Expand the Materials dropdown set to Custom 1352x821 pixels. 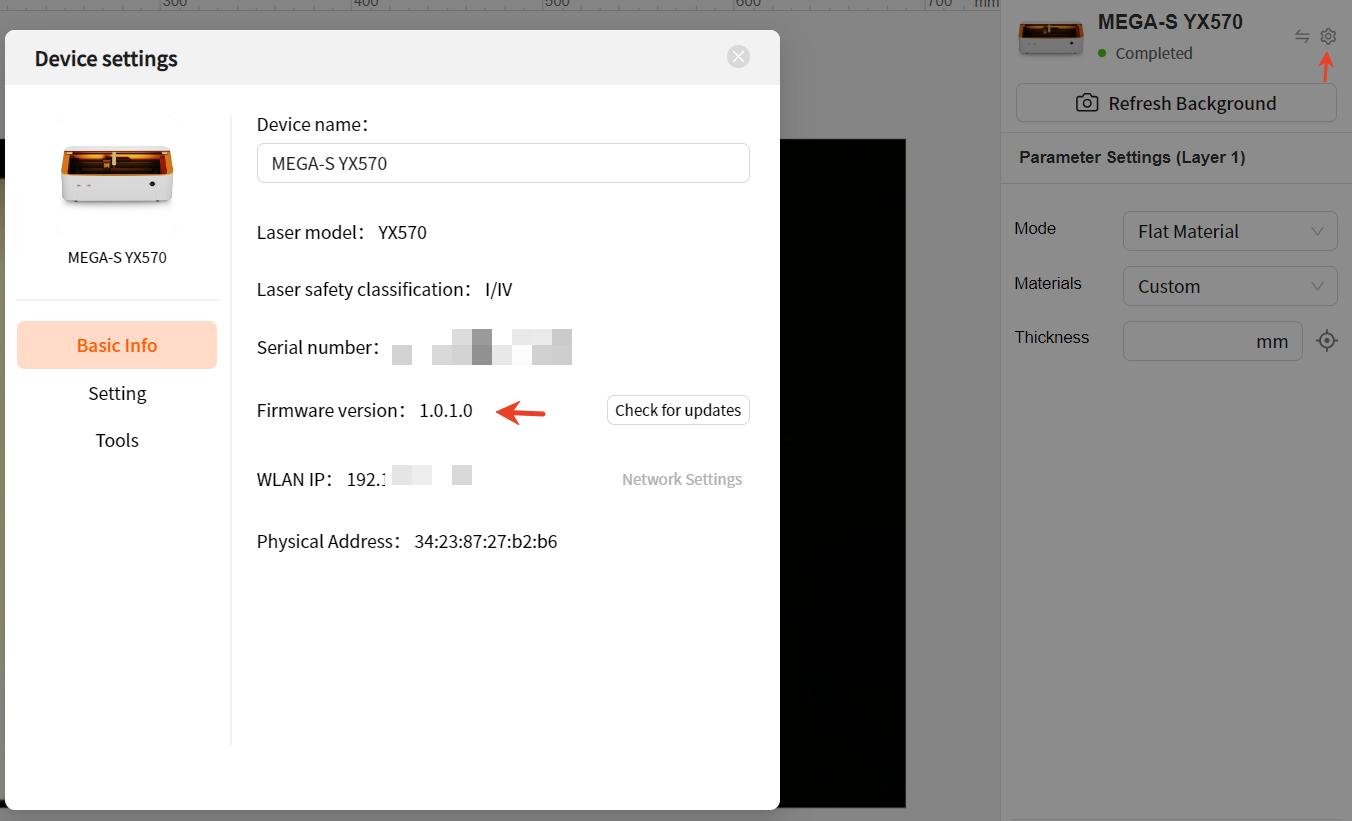(x=1229, y=286)
